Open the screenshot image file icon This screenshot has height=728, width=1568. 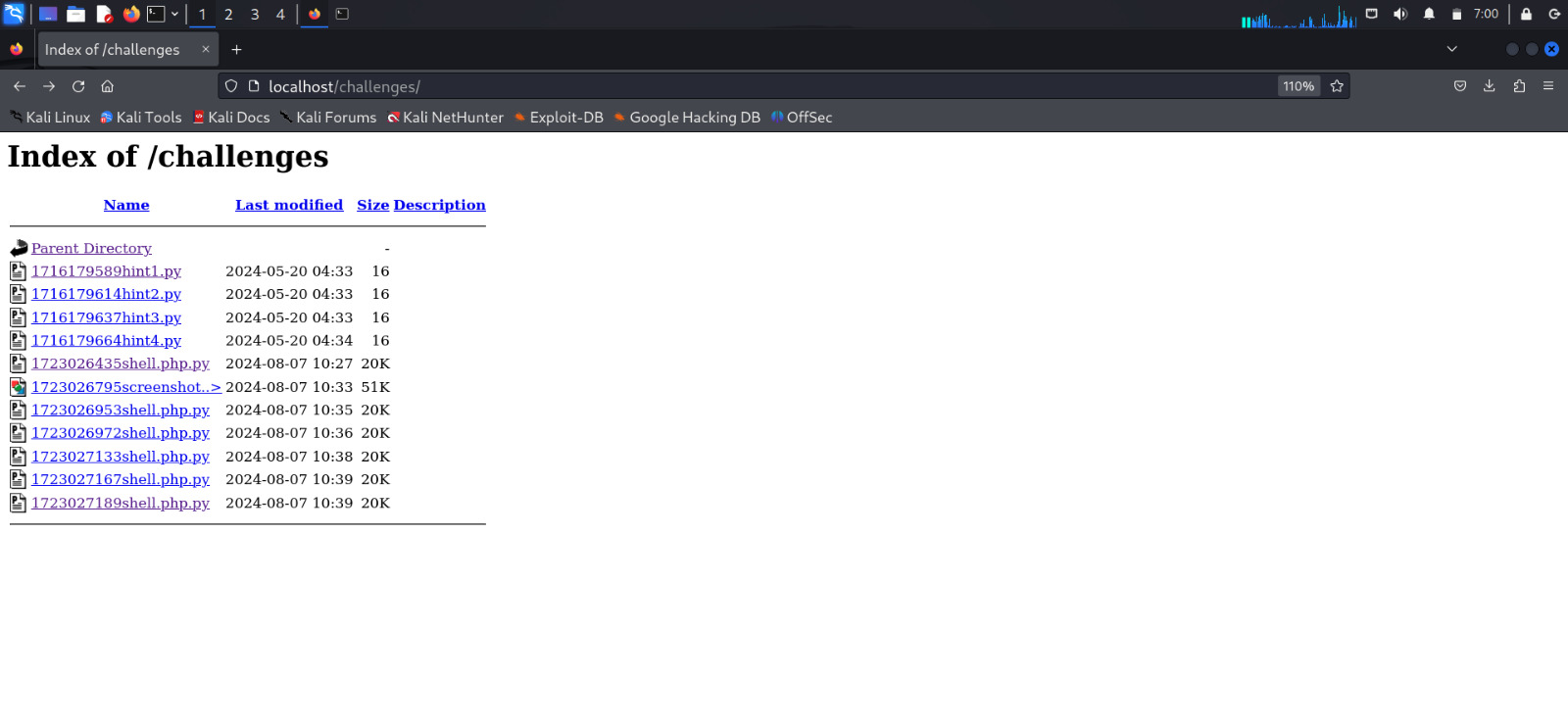click(18, 387)
